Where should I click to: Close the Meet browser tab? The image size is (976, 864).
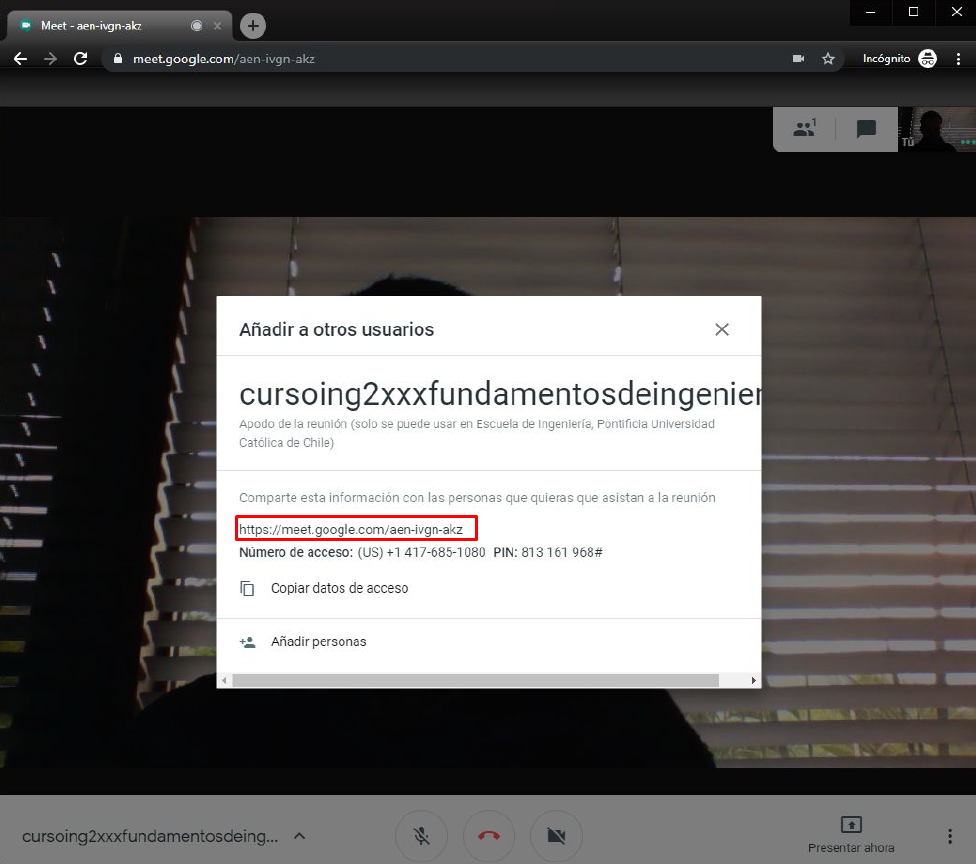217,26
